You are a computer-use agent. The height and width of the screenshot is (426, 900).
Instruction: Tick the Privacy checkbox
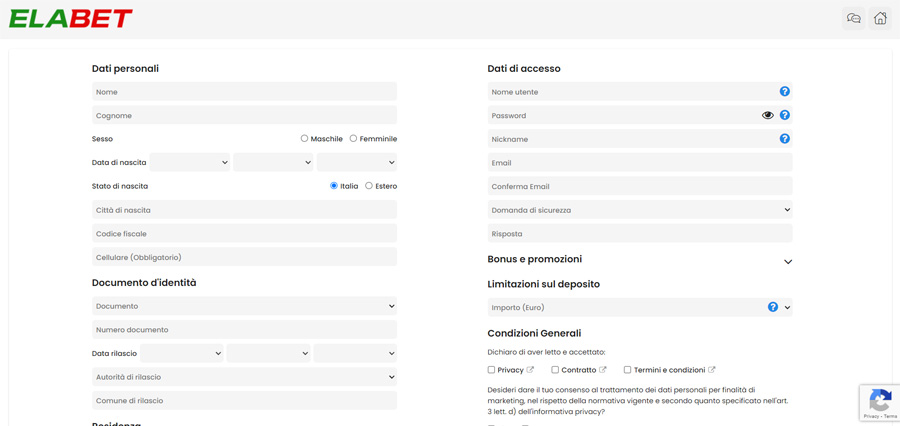tap(491, 370)
